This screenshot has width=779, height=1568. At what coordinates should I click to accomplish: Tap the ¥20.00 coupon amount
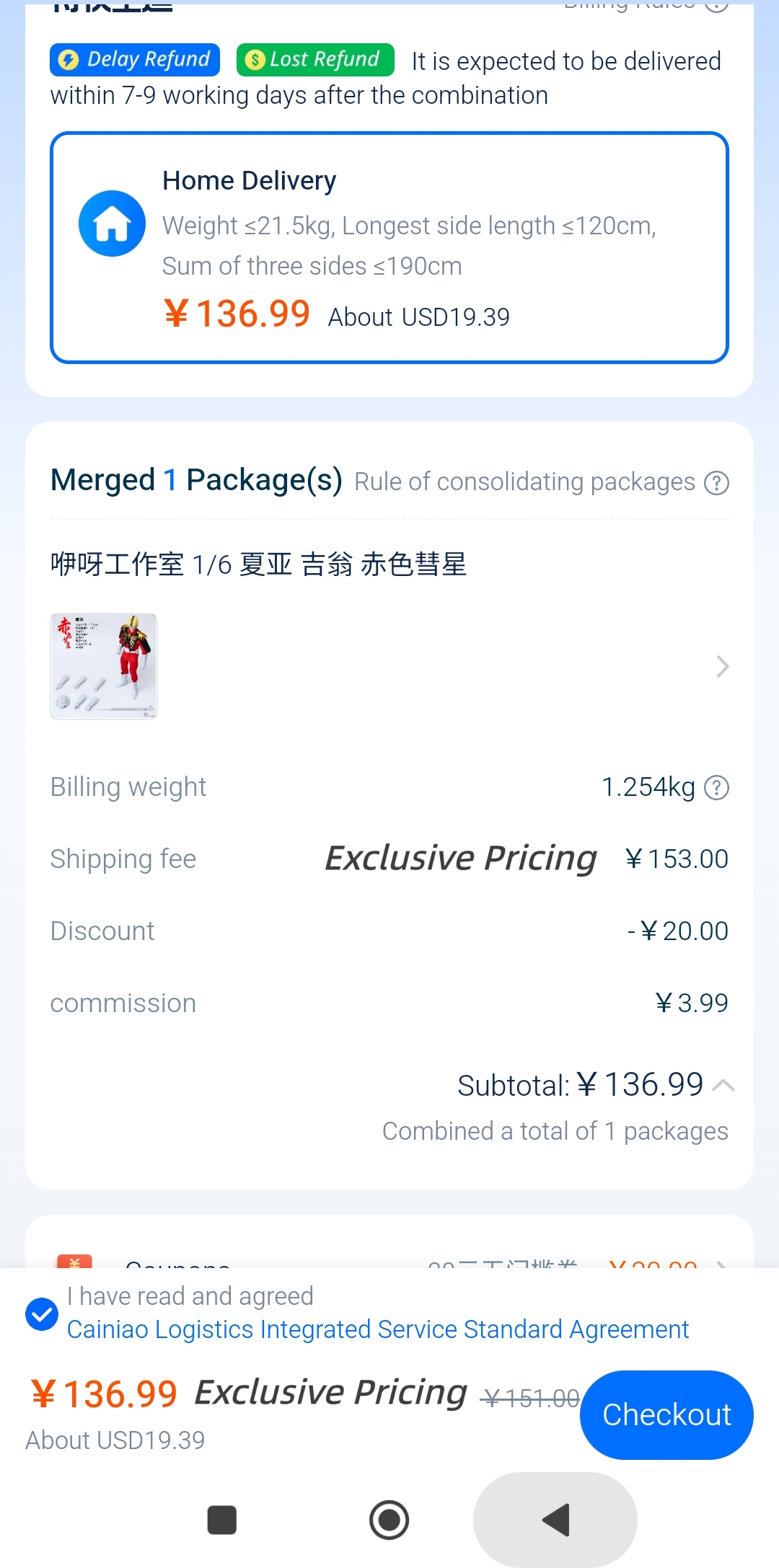pyautogui.click(x=653, y=1263)
